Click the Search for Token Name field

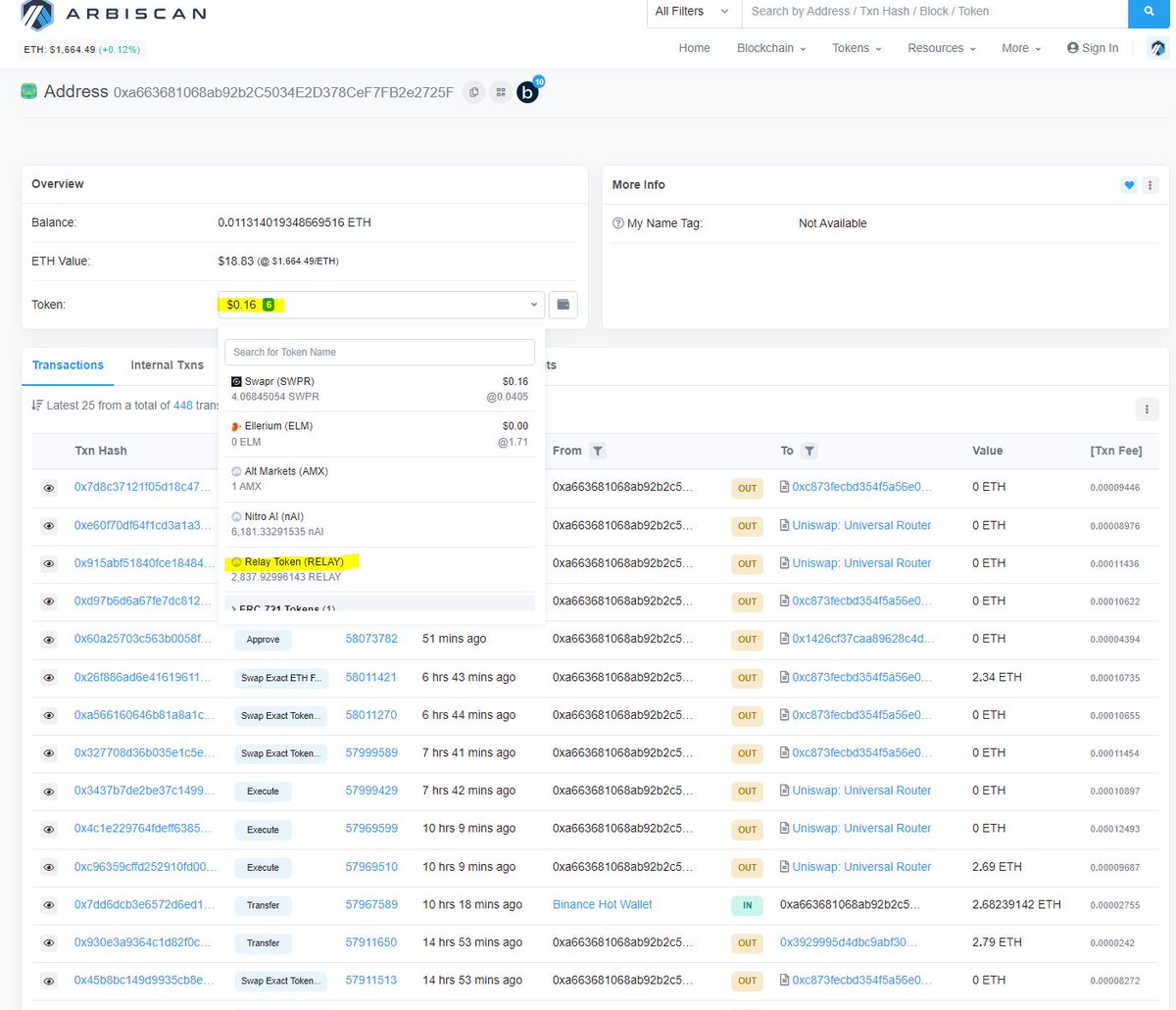[x=380, y=352]
